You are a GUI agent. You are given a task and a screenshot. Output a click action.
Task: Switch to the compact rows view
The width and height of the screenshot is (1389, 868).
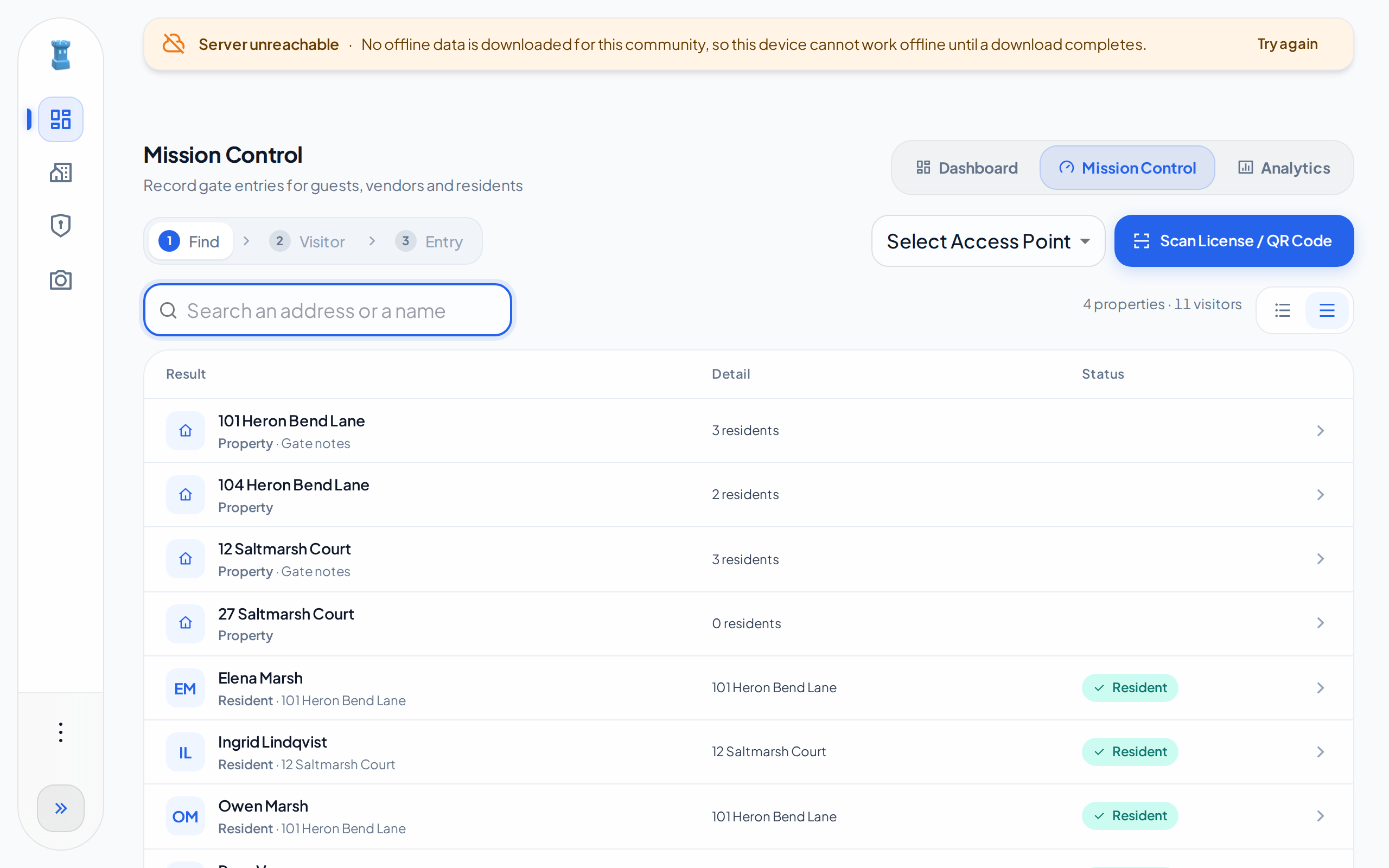pos(1327,310)
